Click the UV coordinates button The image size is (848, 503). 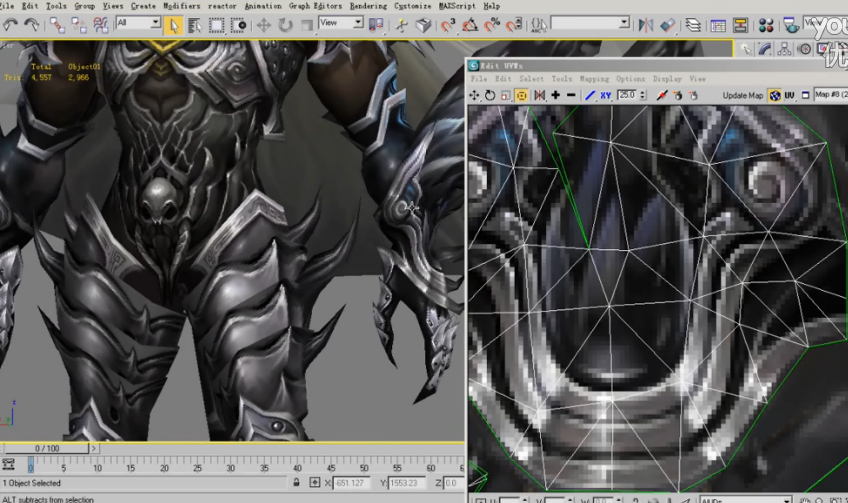pyautogui.click(x=790, y=95)
